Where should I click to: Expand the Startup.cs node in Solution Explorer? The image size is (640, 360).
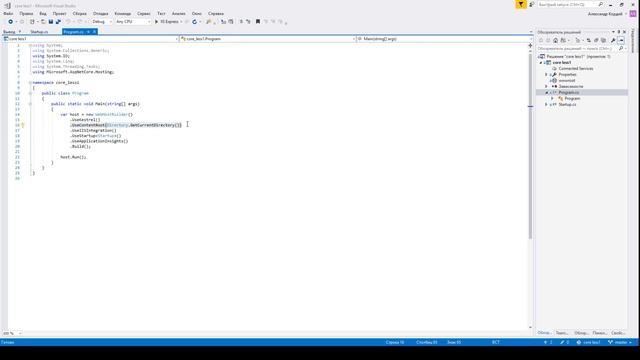(546, 104)
